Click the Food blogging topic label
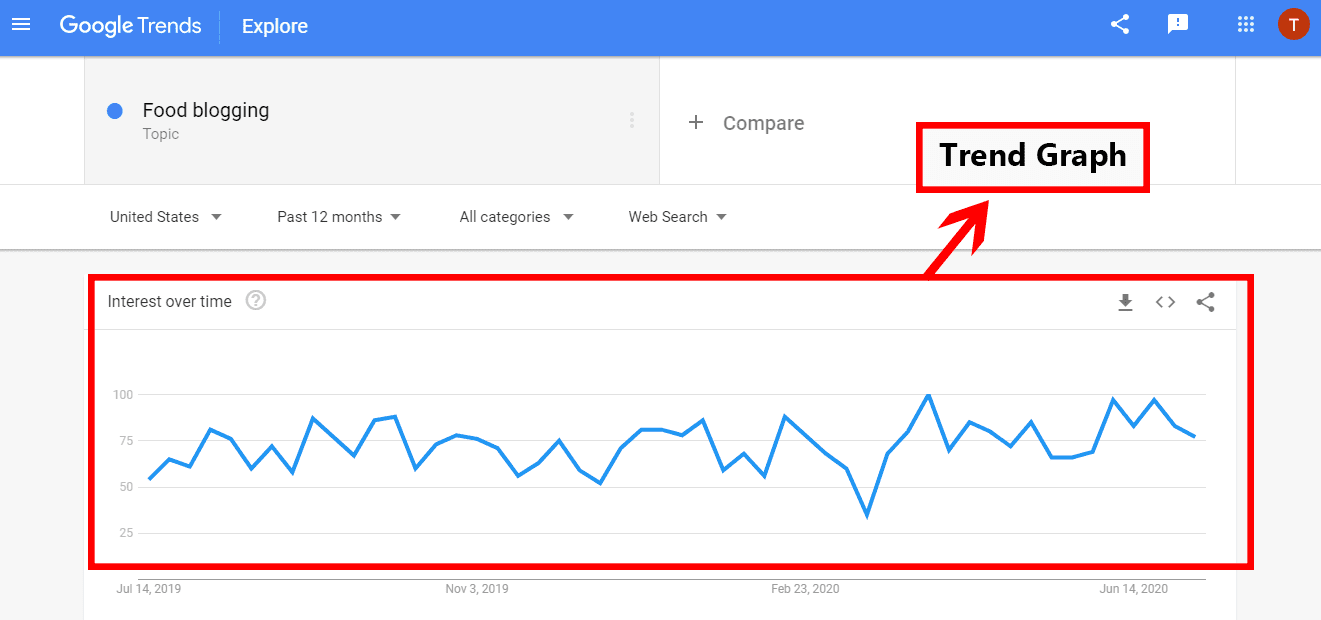The image size is (1321, 620). pos(205,110)
